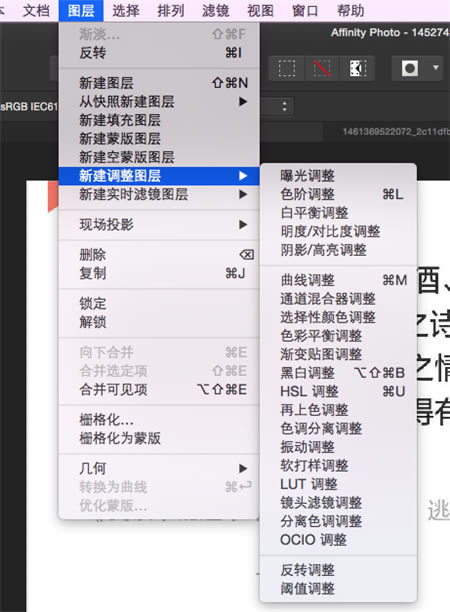The width and height of the screenshot is (450, 612).
Task: Click the stepper arrows beside sRGB field
Action: coord(285,107)
